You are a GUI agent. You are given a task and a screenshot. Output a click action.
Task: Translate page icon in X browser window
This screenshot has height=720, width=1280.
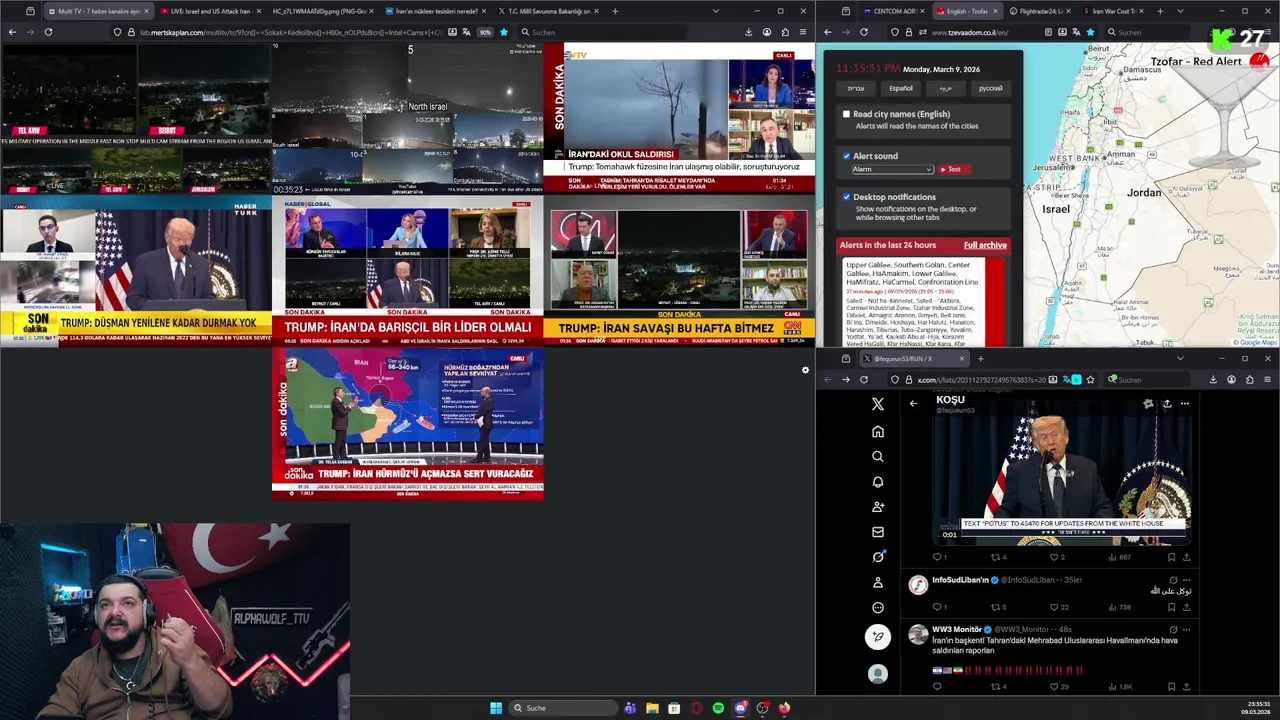coord(1065,380)
